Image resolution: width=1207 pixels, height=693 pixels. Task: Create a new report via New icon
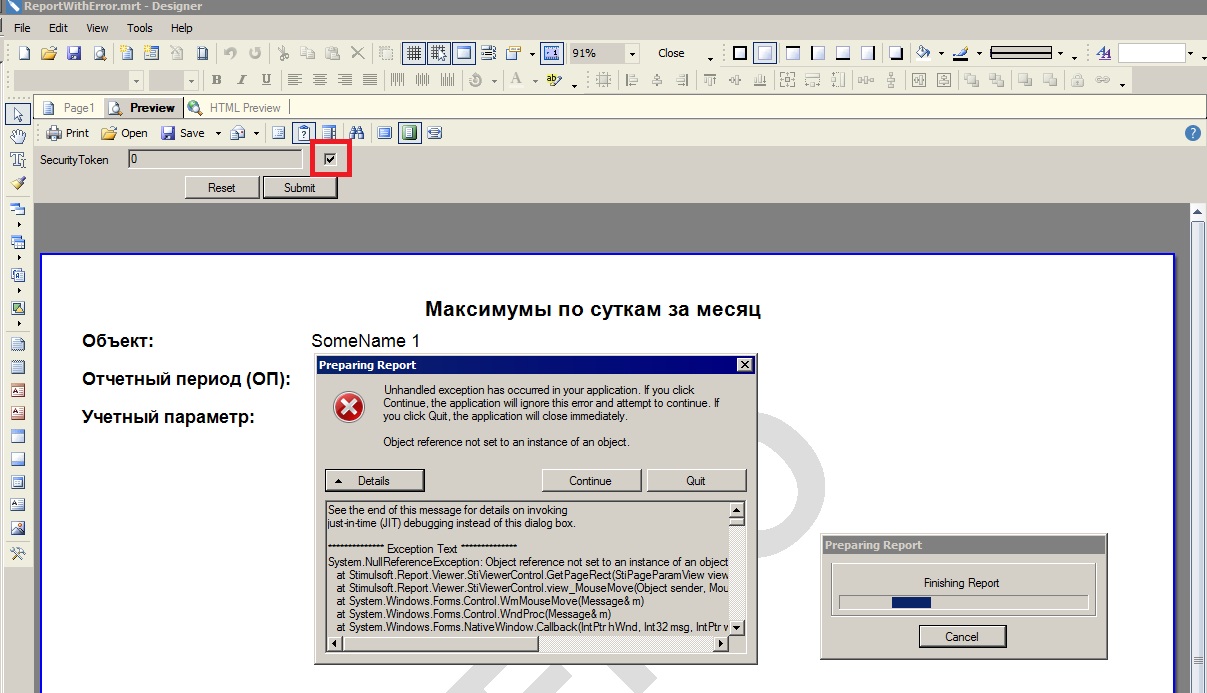click(24, 53)
